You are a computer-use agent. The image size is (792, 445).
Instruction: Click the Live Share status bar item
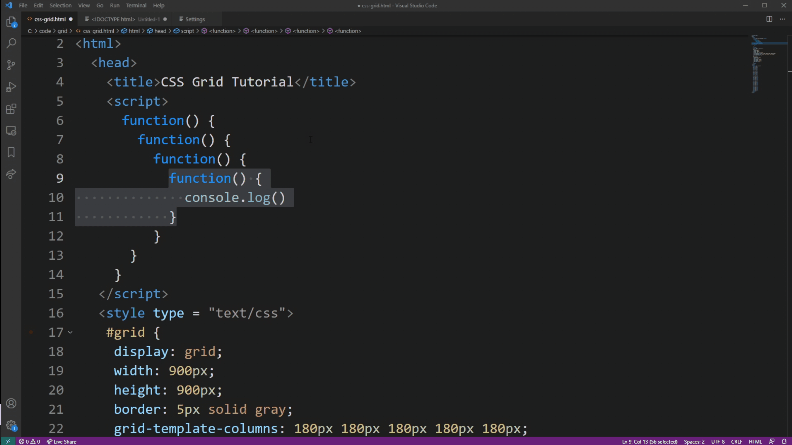pos(62,441)
